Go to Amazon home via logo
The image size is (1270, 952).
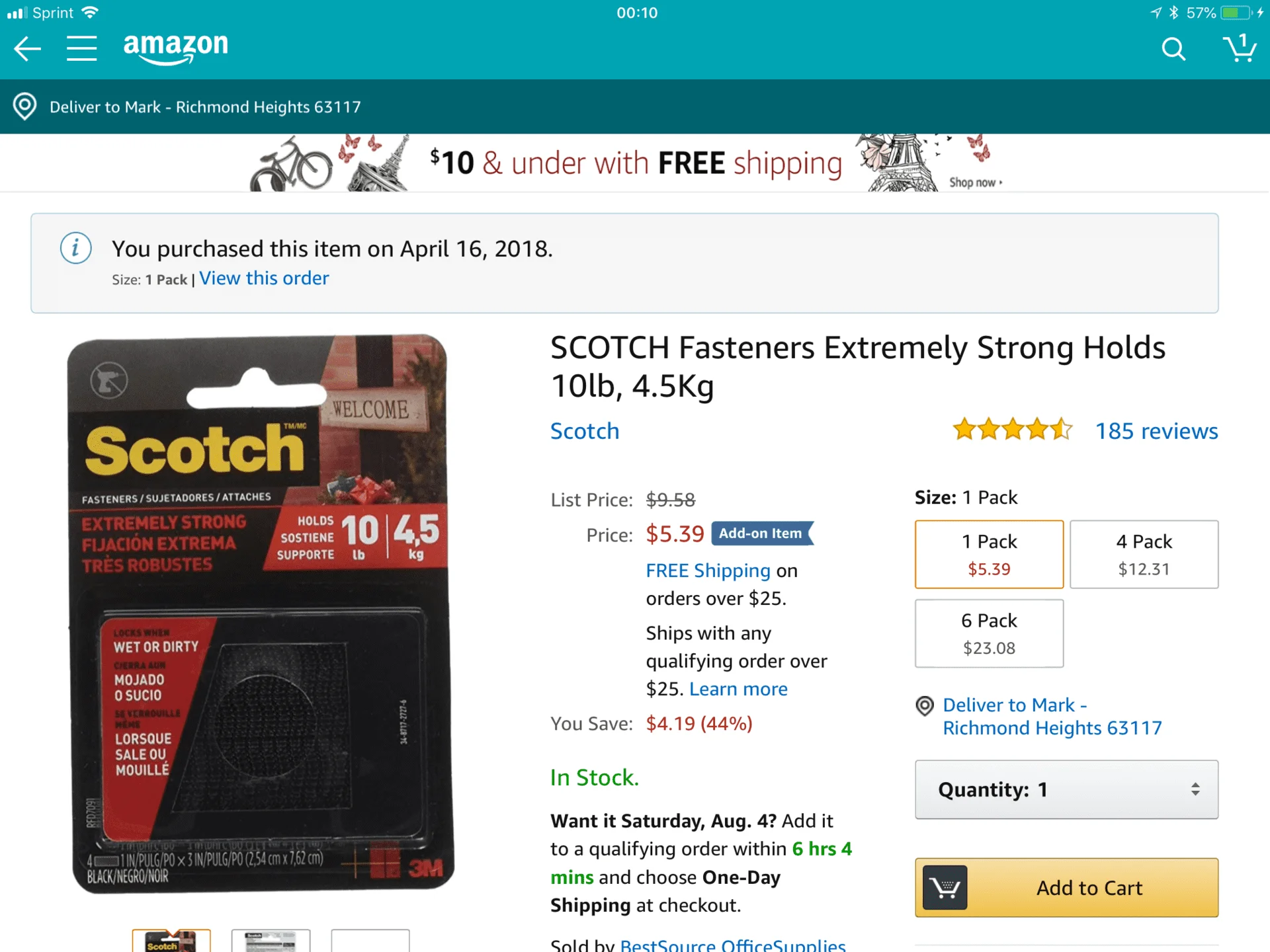[175, 48]
